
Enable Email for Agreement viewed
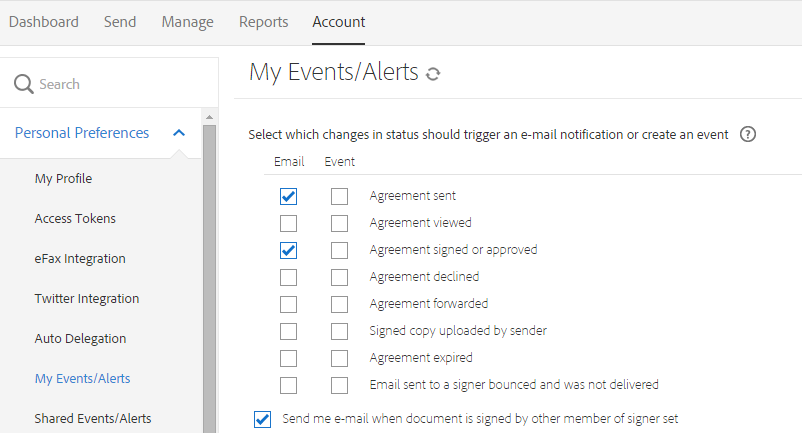289,223
